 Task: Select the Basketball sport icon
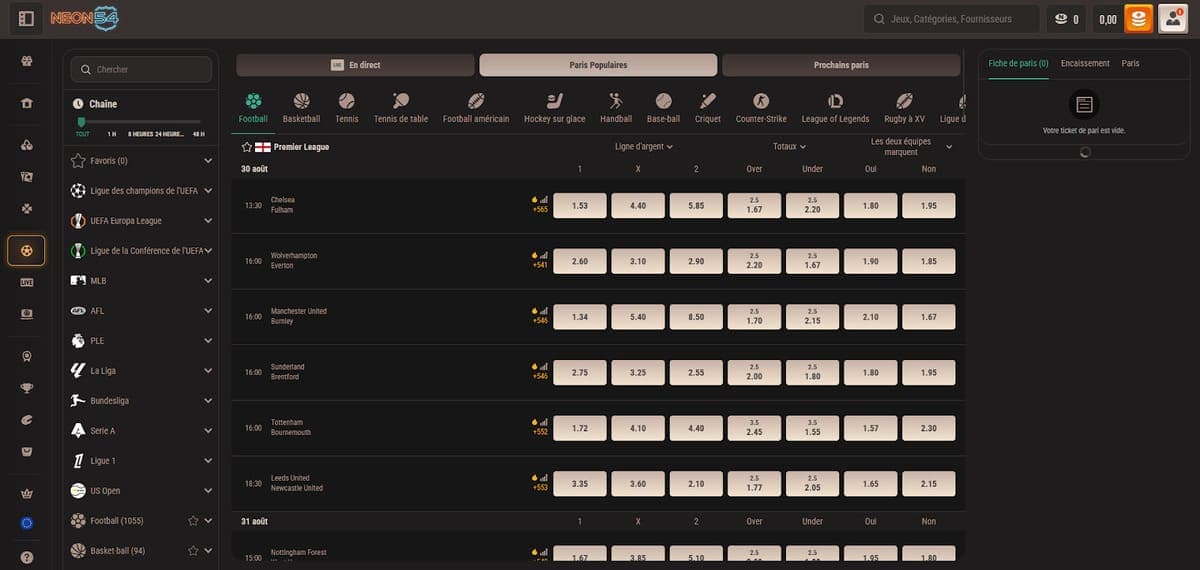click(x=301, y=101)
